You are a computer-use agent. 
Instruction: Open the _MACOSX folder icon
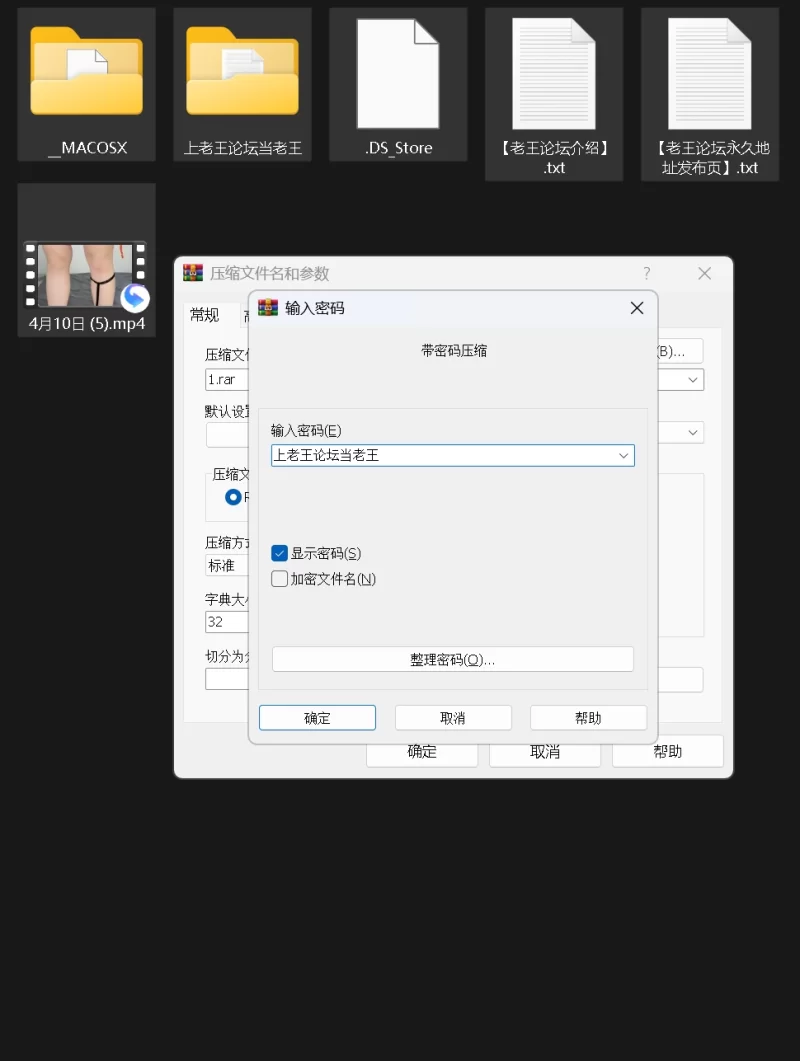(x=86, y=72)
